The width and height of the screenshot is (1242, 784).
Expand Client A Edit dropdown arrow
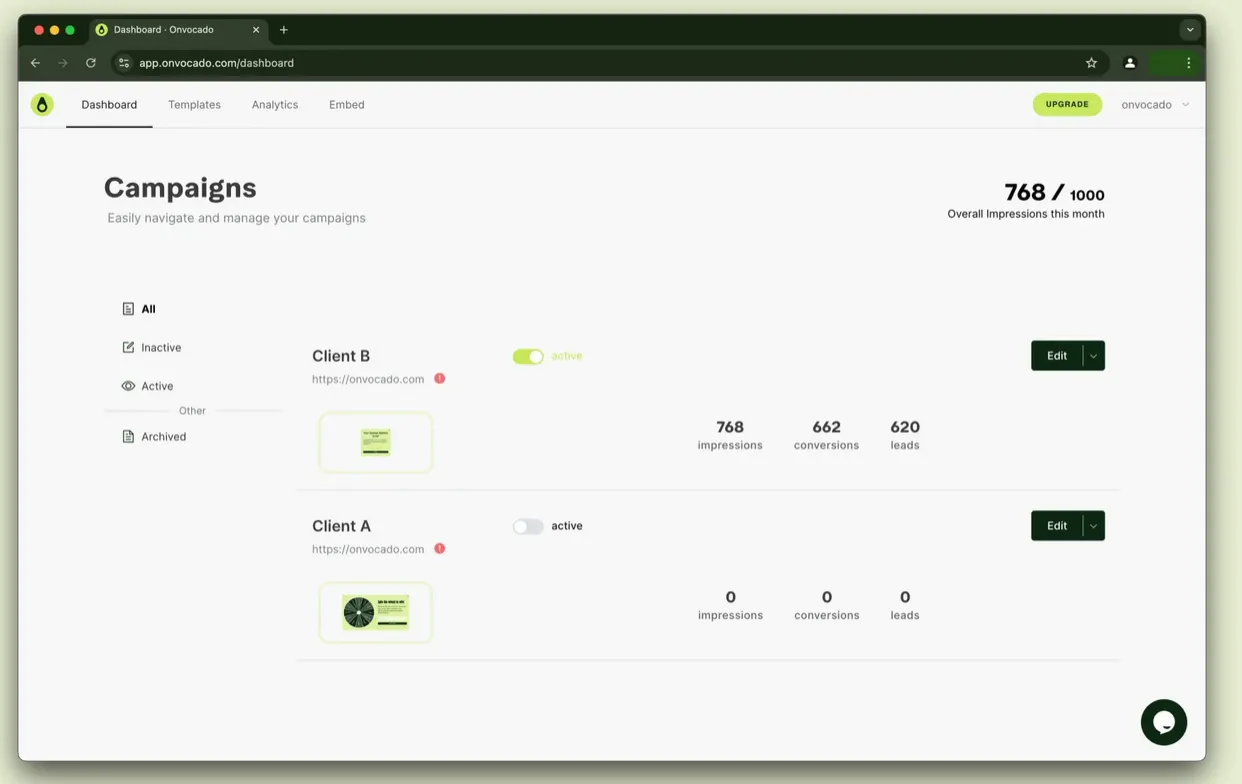point(1094,526)
